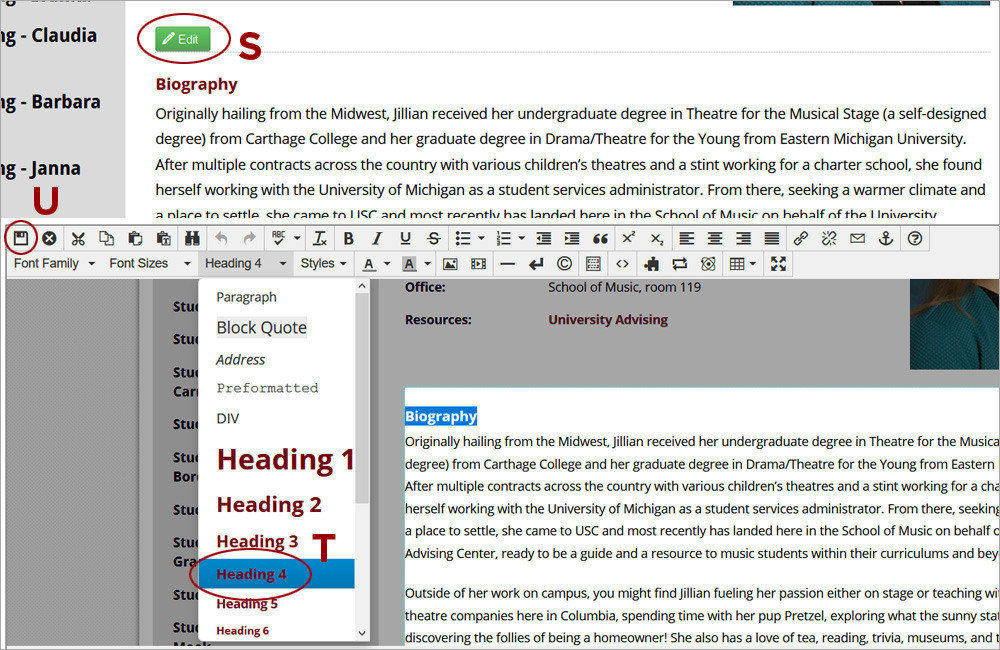Decrease indent of the paragraph
This screenshot has height=650, width=1000.
543,239
